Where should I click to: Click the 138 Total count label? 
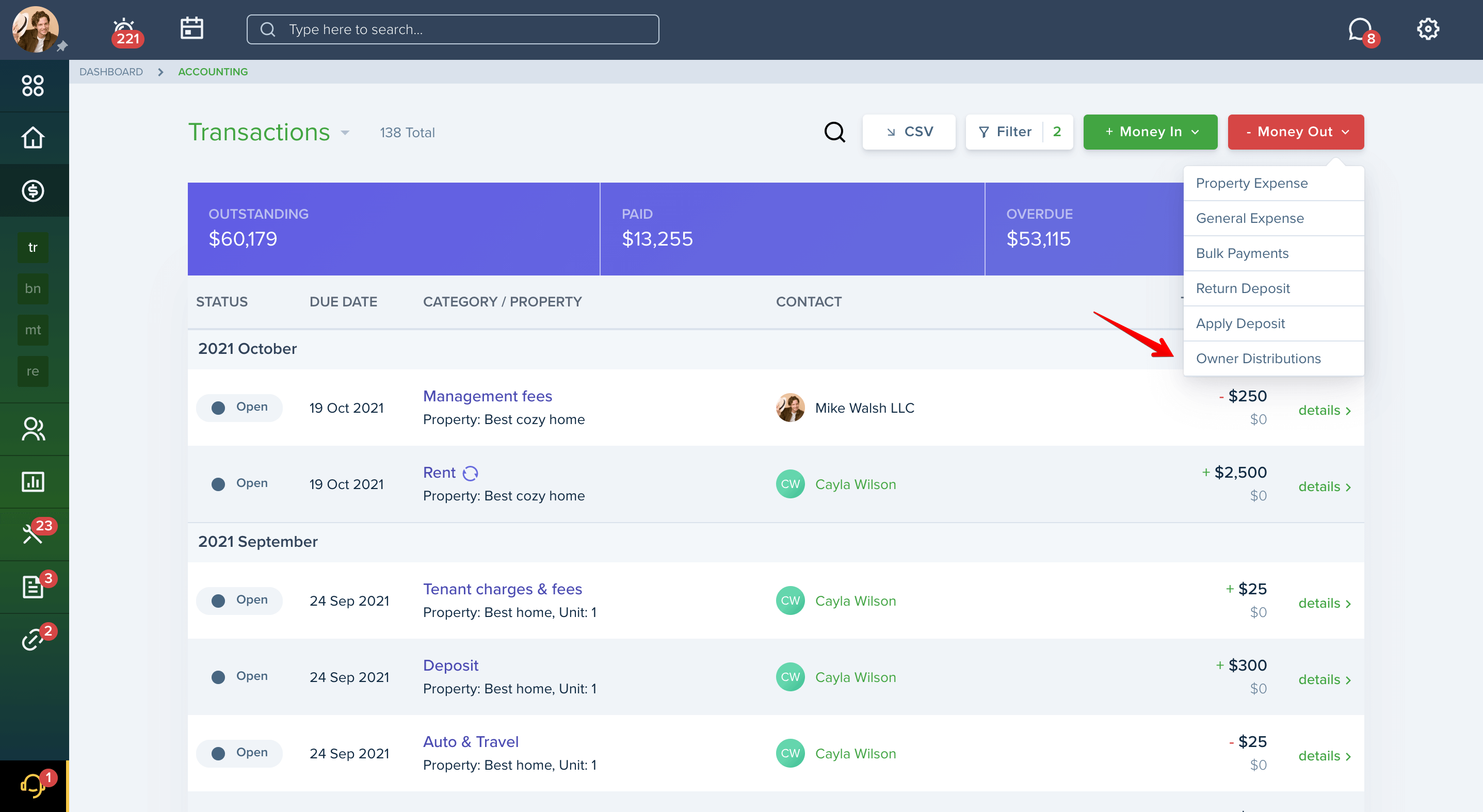(x=407, y=133)
